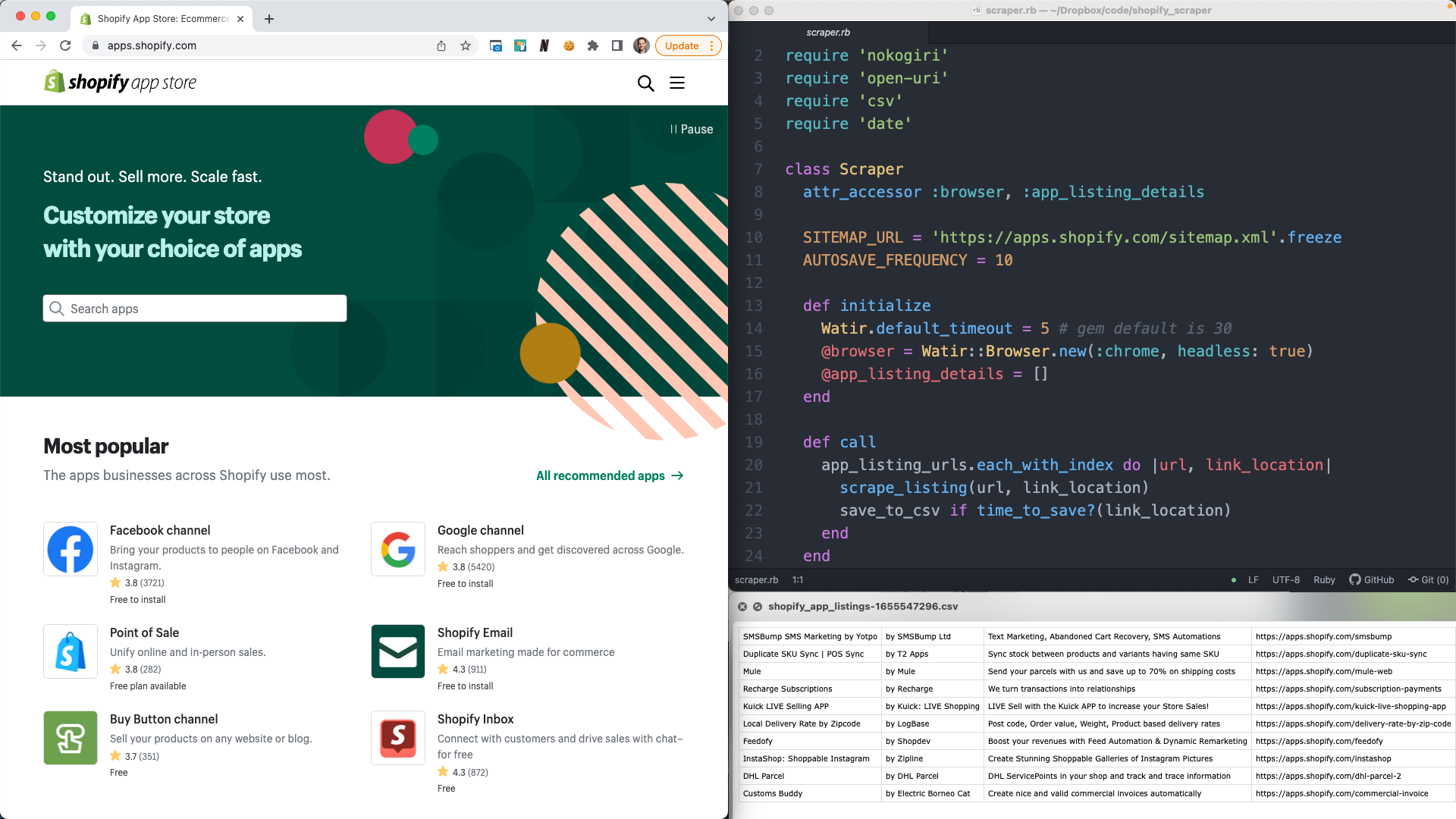The width and height of the screenshot is (1456, 819).
Task: Change UTF-8 encoding selector
Action: pyautogui.click(x=1285, y=580)
